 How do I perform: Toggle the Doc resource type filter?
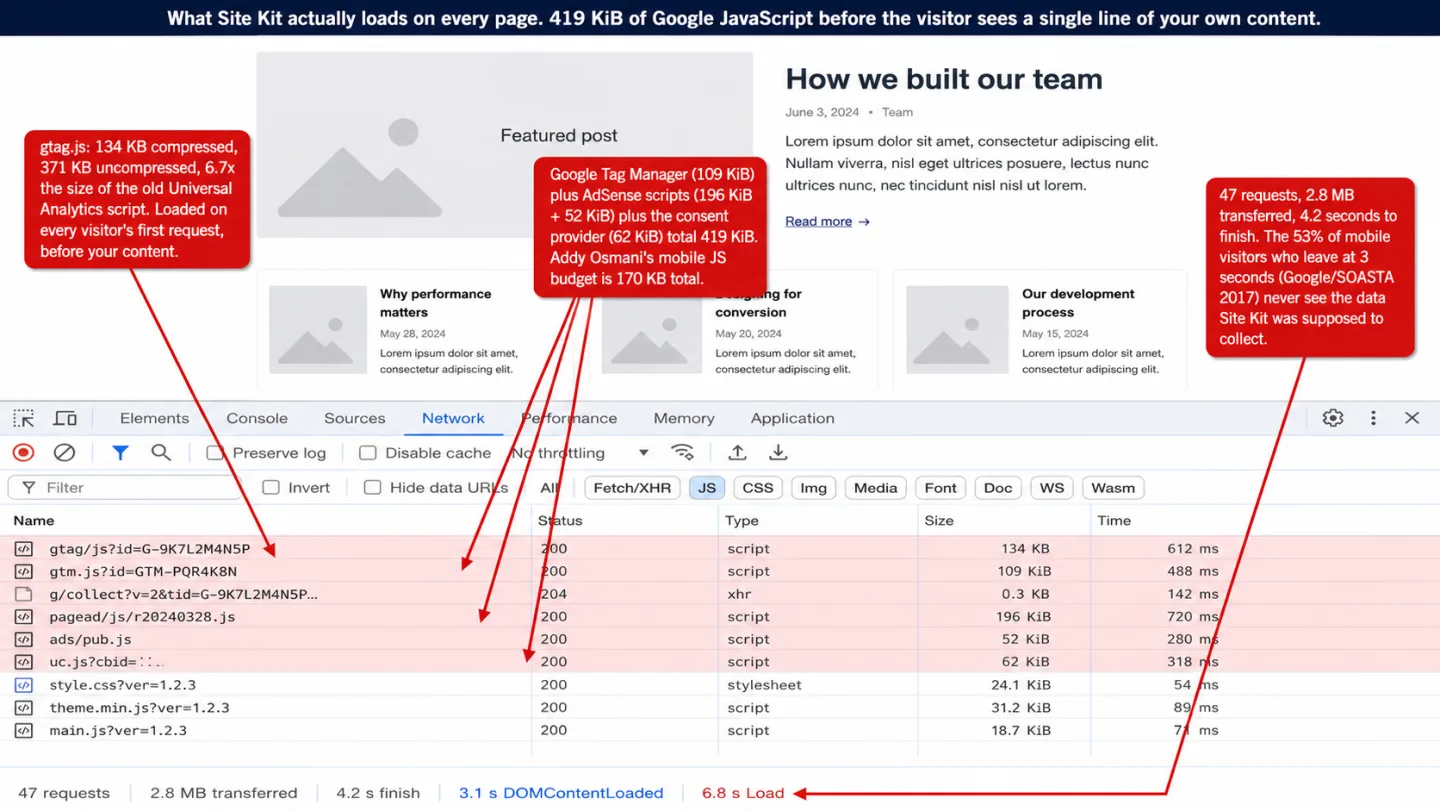998,488
